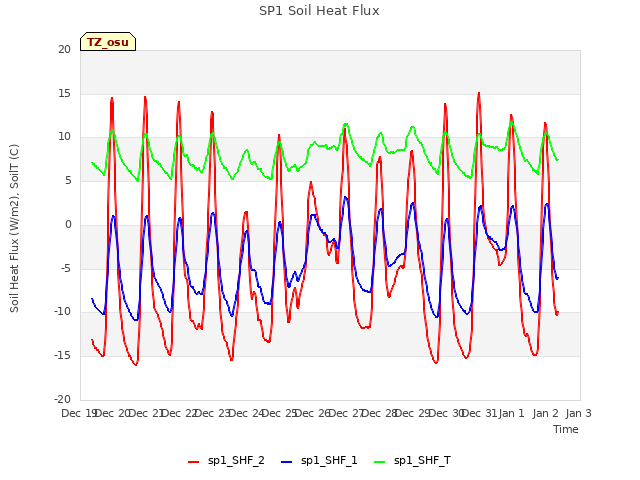This screenshot has height=480, width=640.
Task: Click the y-axis tick label -15
Action: (x=62, y=356)
